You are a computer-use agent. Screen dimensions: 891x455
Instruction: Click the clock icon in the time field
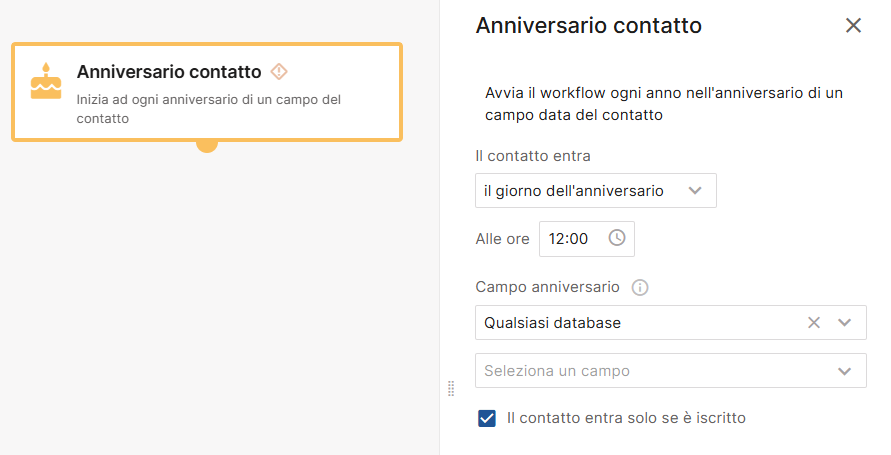click(x=617, y=238)
